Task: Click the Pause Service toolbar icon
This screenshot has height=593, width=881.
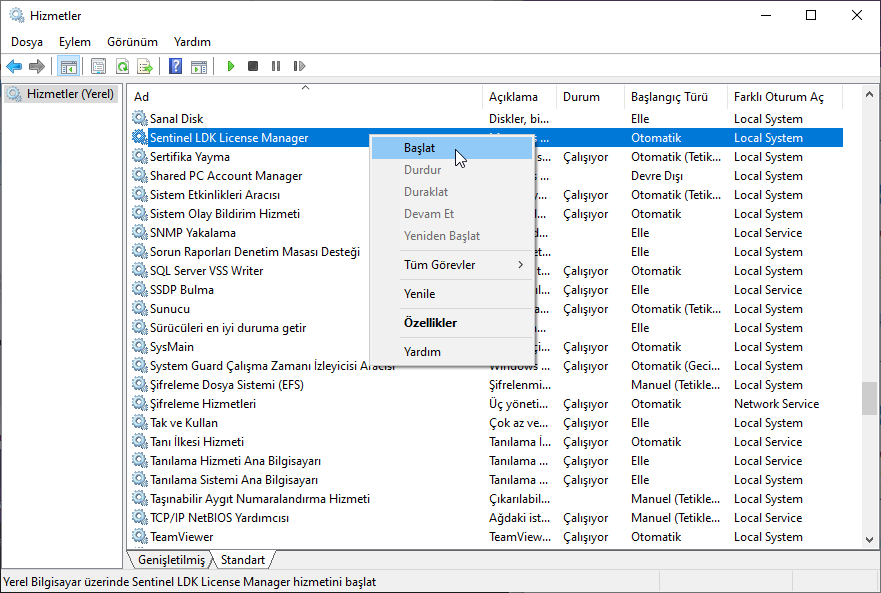Action: 276,66
